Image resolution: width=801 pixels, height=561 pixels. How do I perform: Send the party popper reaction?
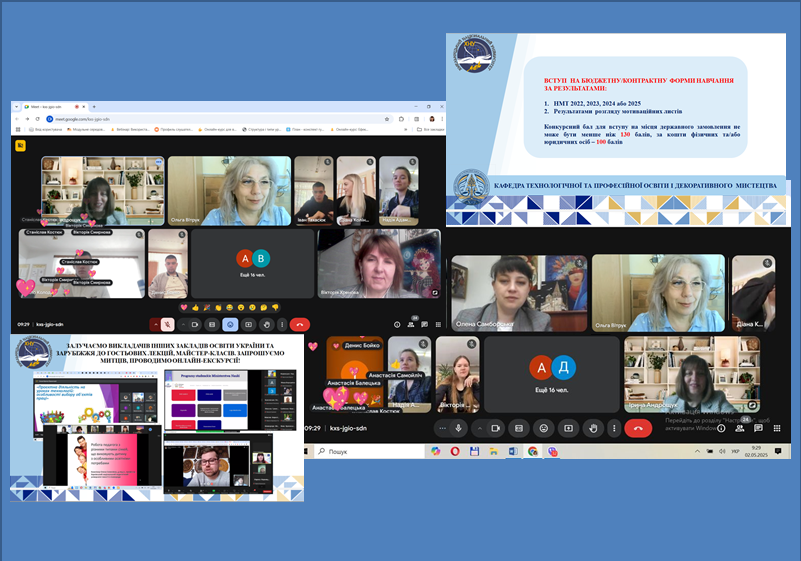tap(207, 308)
